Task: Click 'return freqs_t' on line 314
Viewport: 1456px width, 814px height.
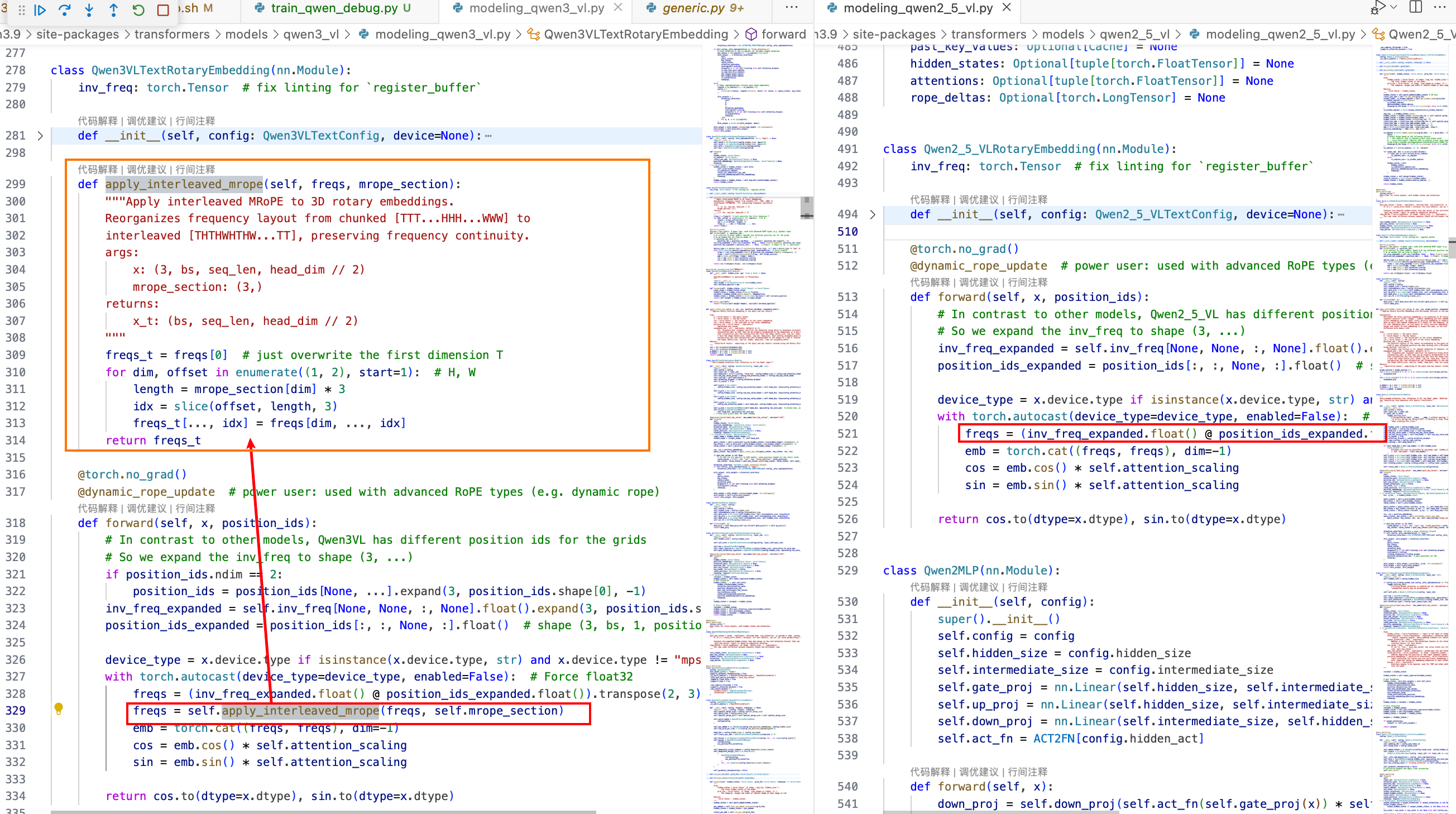Action: point(153,440)
